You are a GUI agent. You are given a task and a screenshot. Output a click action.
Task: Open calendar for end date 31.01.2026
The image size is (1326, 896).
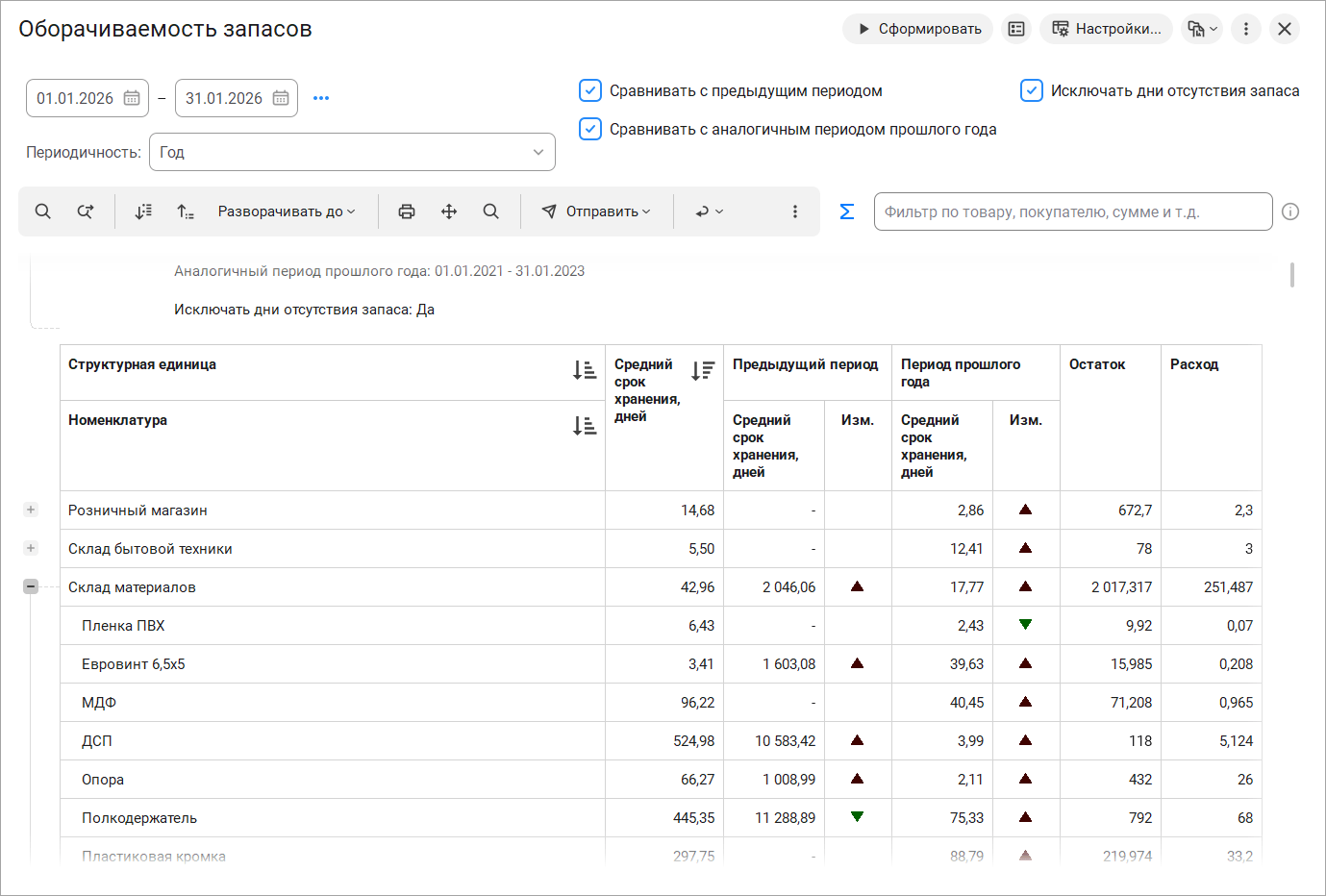coord(281,98)
